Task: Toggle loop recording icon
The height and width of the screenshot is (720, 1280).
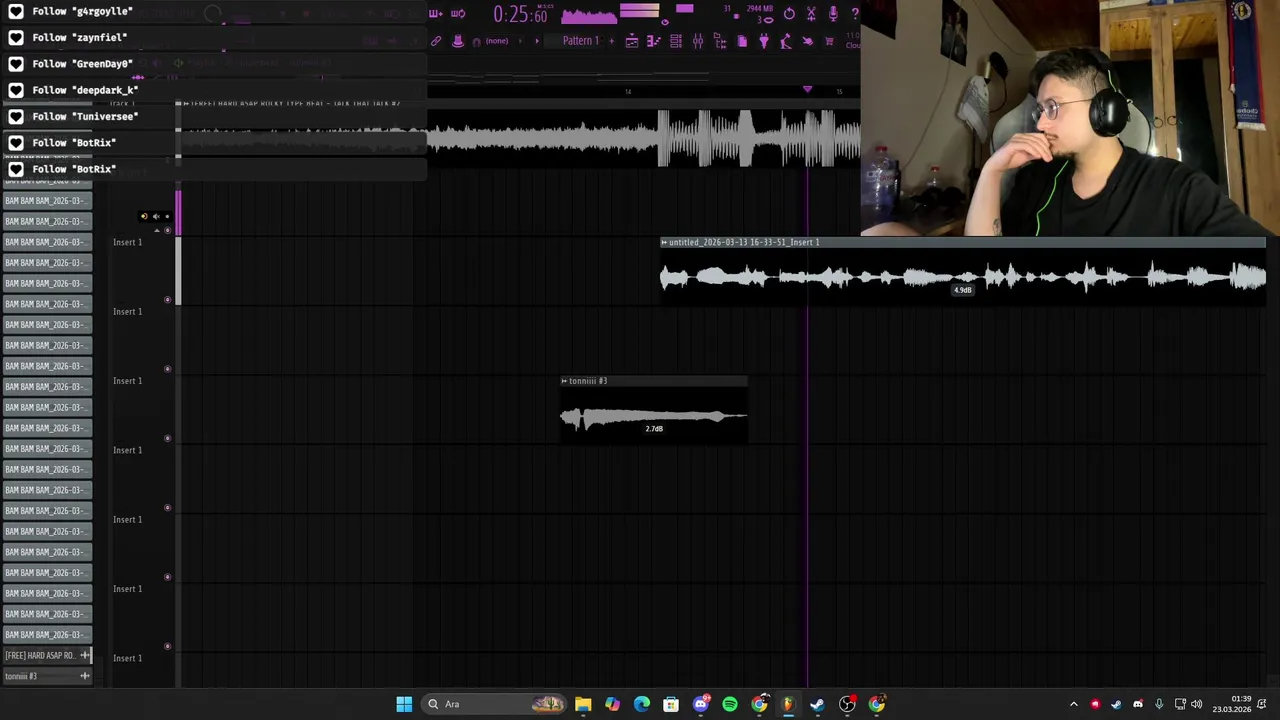Action: 458,14
